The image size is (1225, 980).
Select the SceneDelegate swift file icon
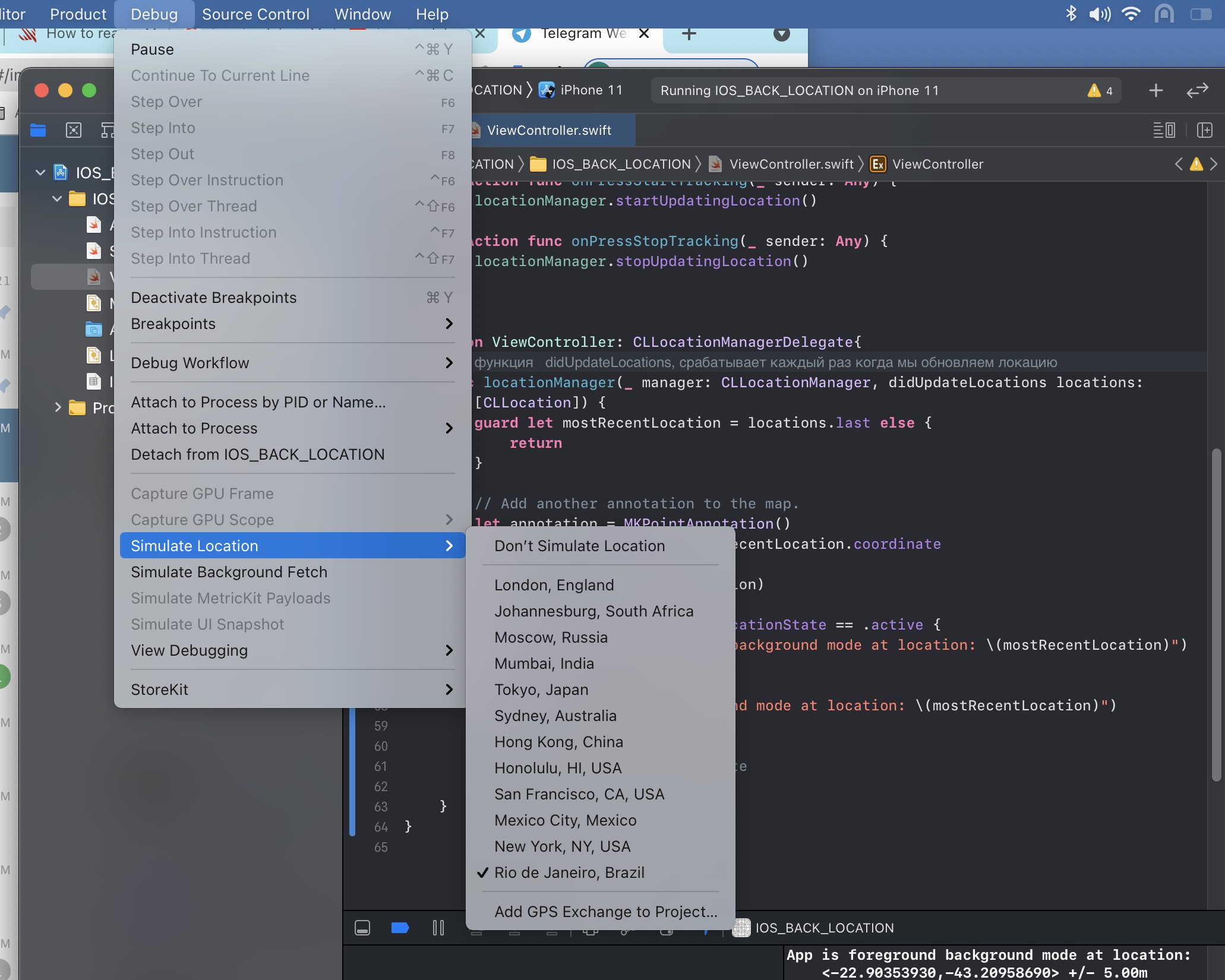coord(94,251)
